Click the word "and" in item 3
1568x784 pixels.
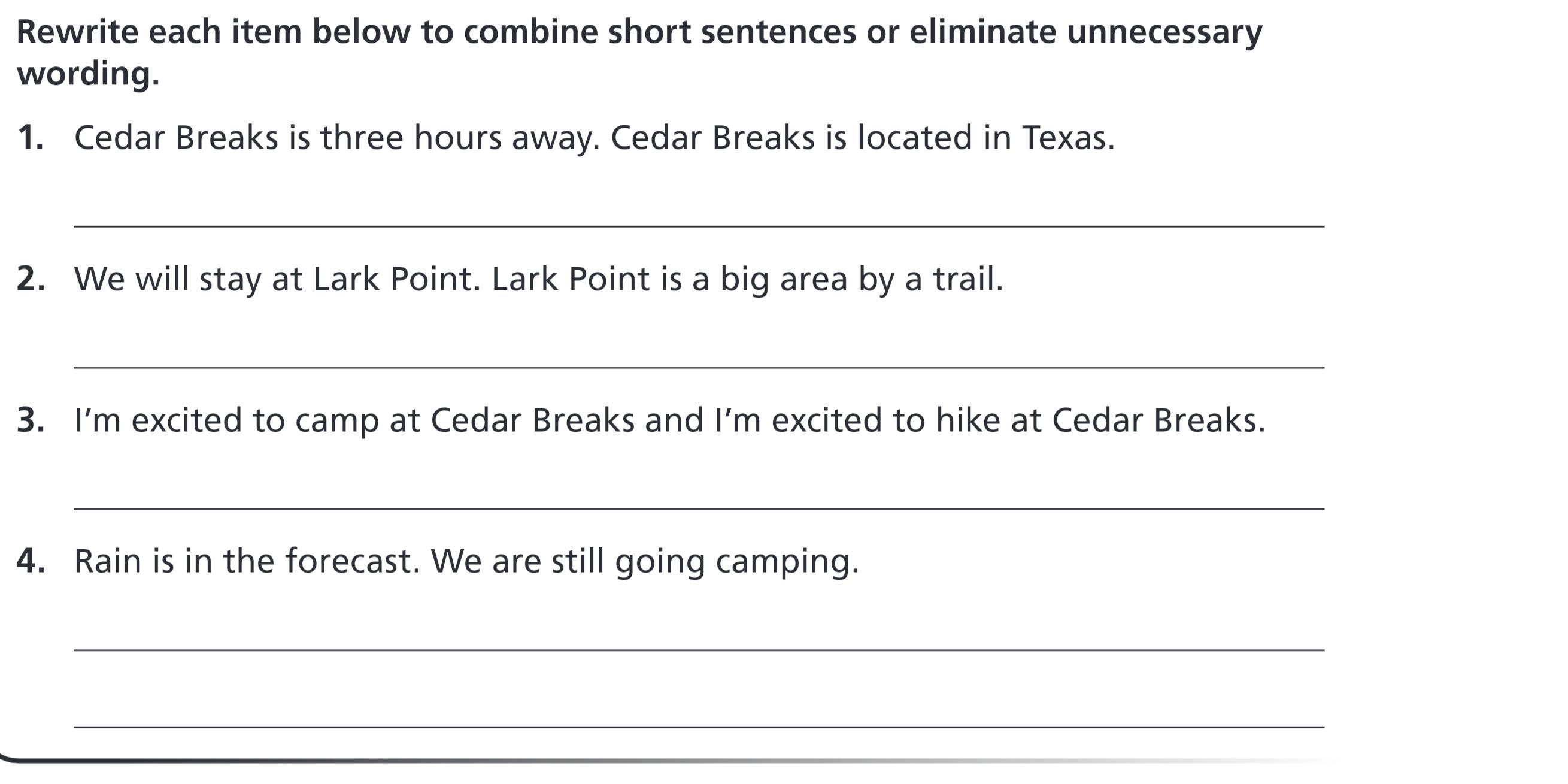click(x=674, y=420)
